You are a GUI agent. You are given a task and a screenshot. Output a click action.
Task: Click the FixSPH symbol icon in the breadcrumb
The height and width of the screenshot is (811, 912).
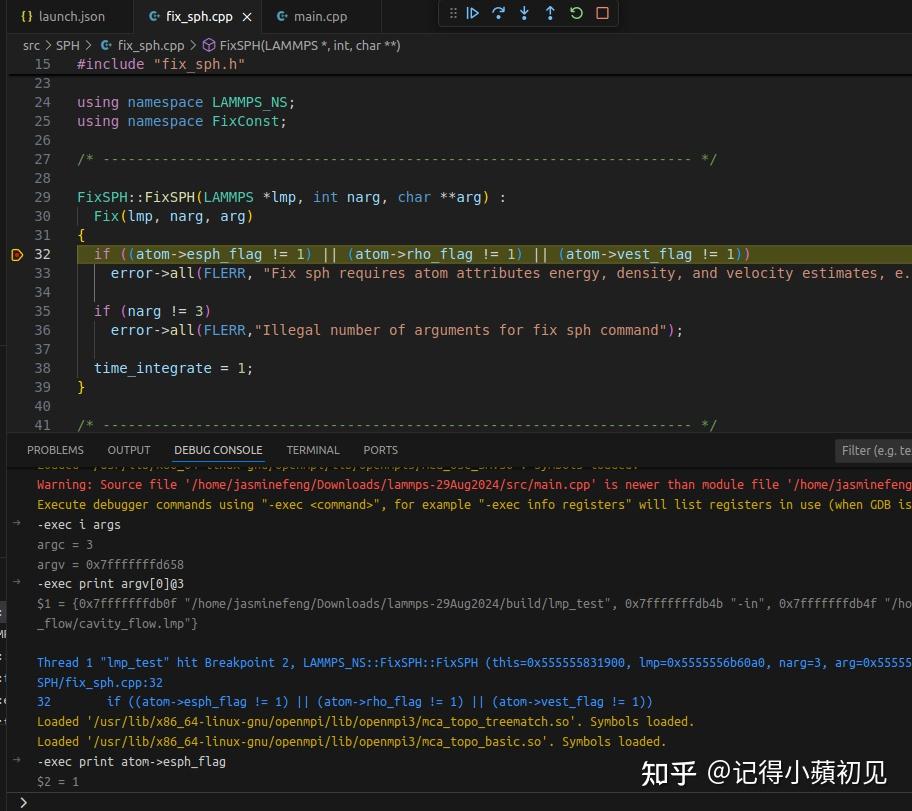click(207, 45)
